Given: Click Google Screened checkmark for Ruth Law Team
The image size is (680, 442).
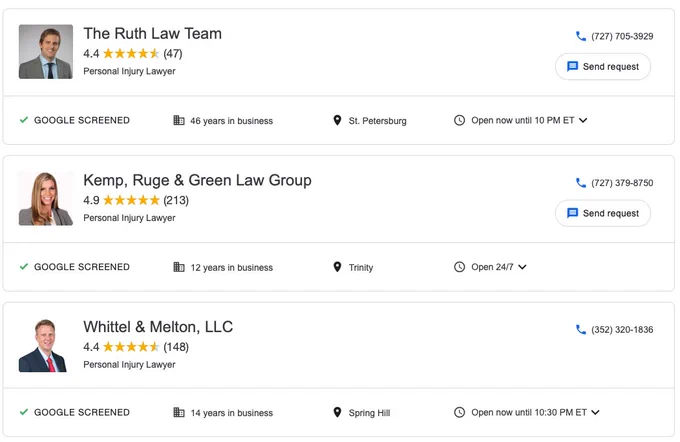Looking at the screenshot, I should pyautogui.click(x=24, y=120).
